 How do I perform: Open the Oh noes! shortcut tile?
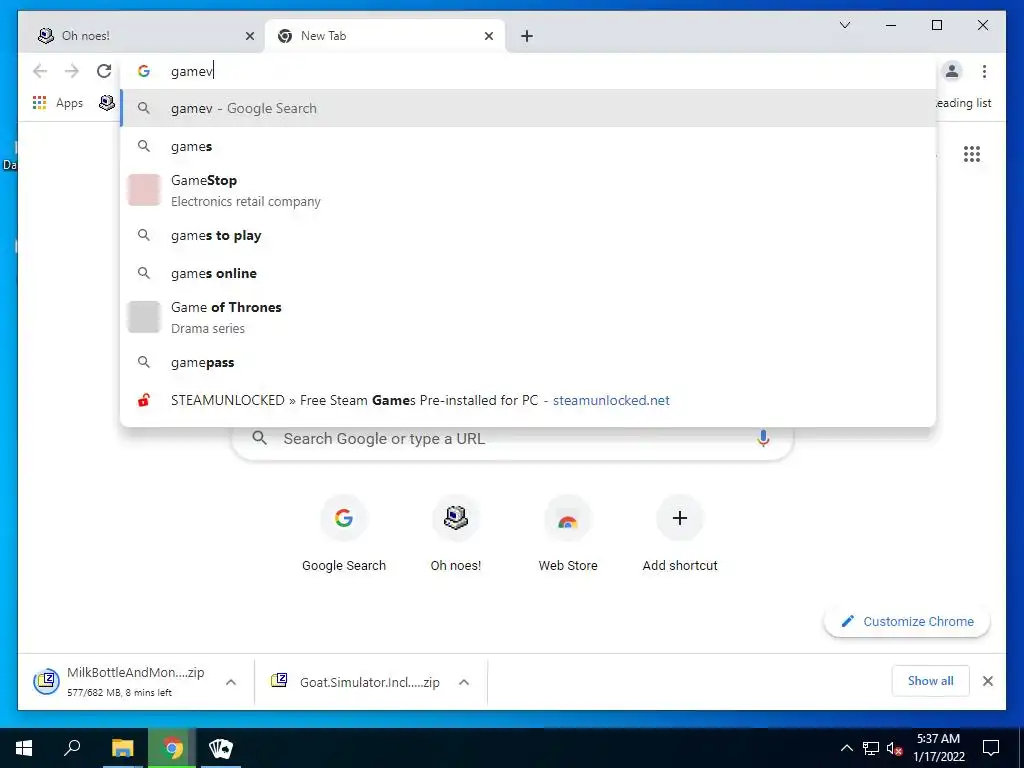coord(456,534)
